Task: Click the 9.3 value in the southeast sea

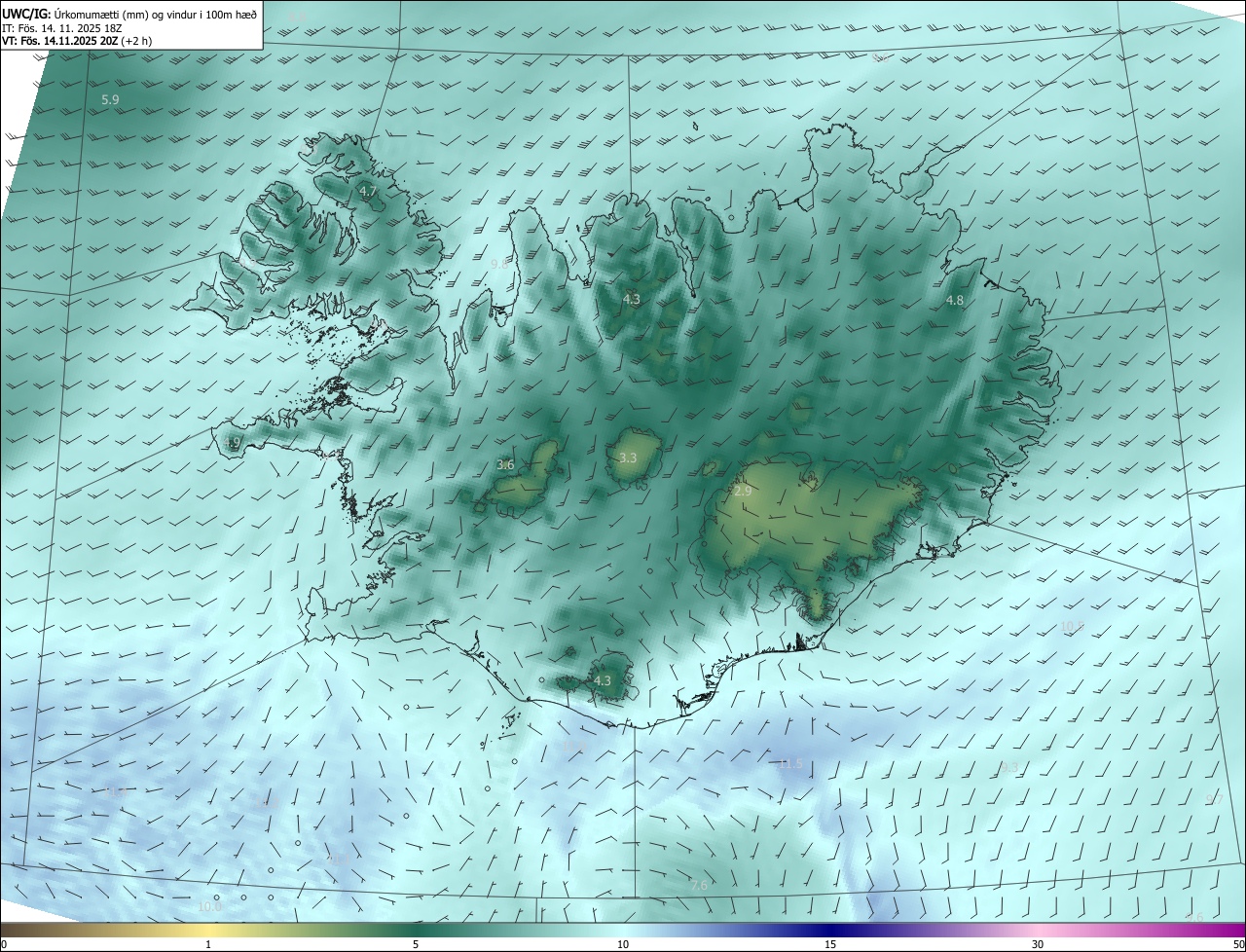Action: coord(1009,768)
